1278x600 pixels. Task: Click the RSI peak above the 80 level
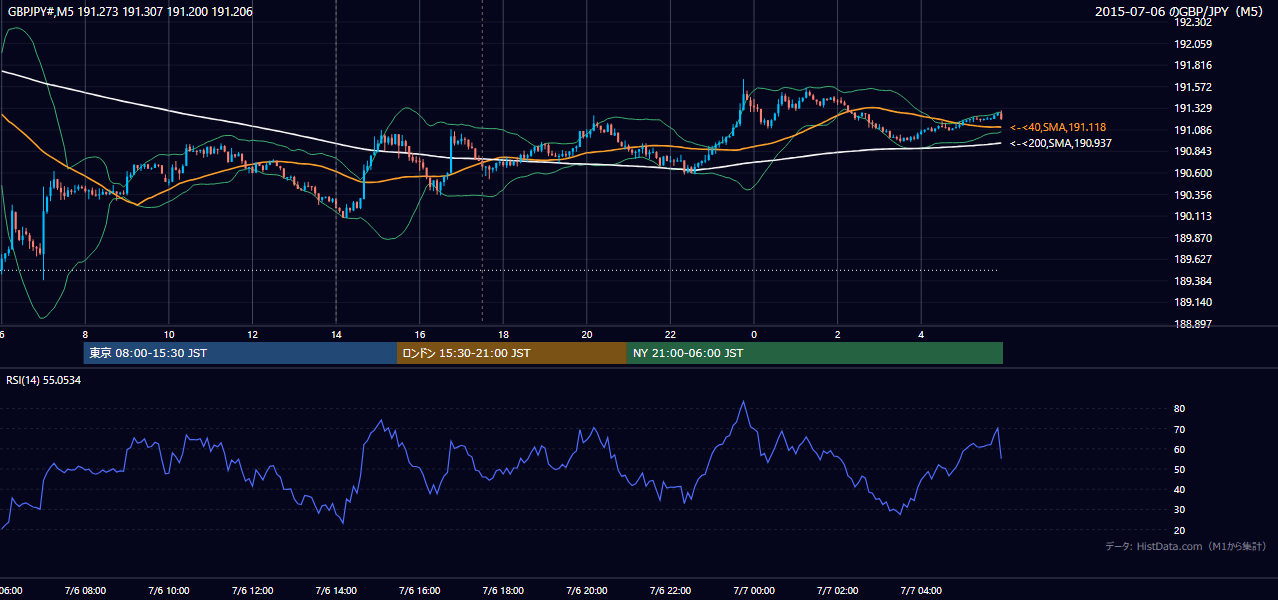click(x=743, y=403)
